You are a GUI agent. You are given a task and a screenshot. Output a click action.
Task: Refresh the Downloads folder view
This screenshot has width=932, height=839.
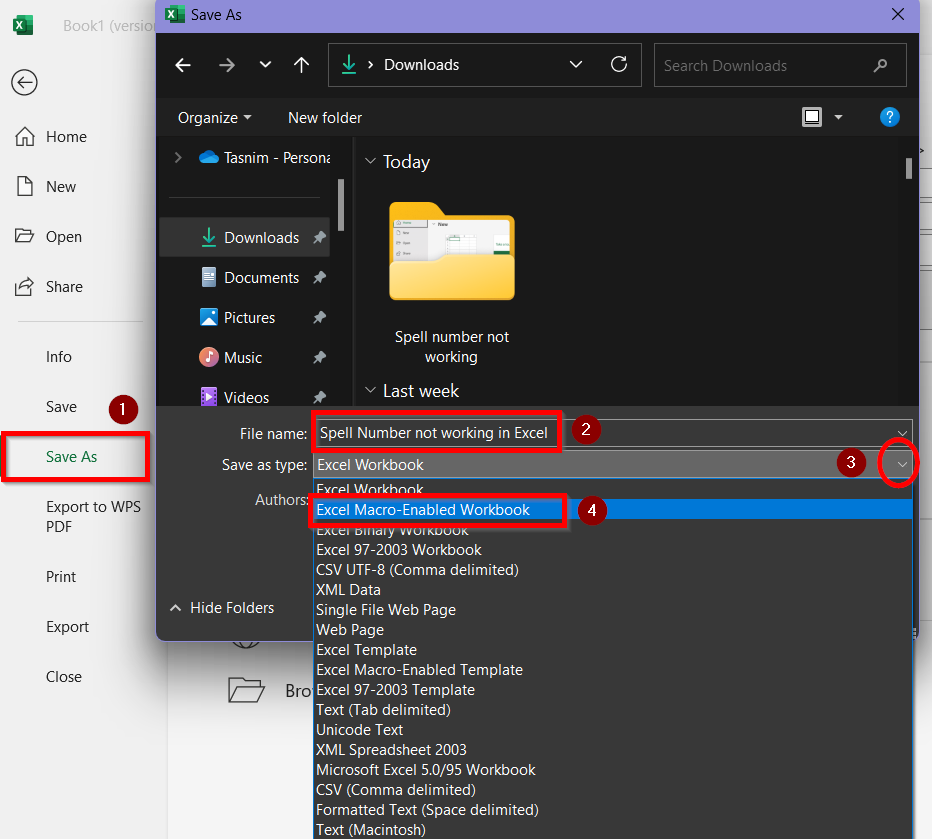tap(619, 65)
